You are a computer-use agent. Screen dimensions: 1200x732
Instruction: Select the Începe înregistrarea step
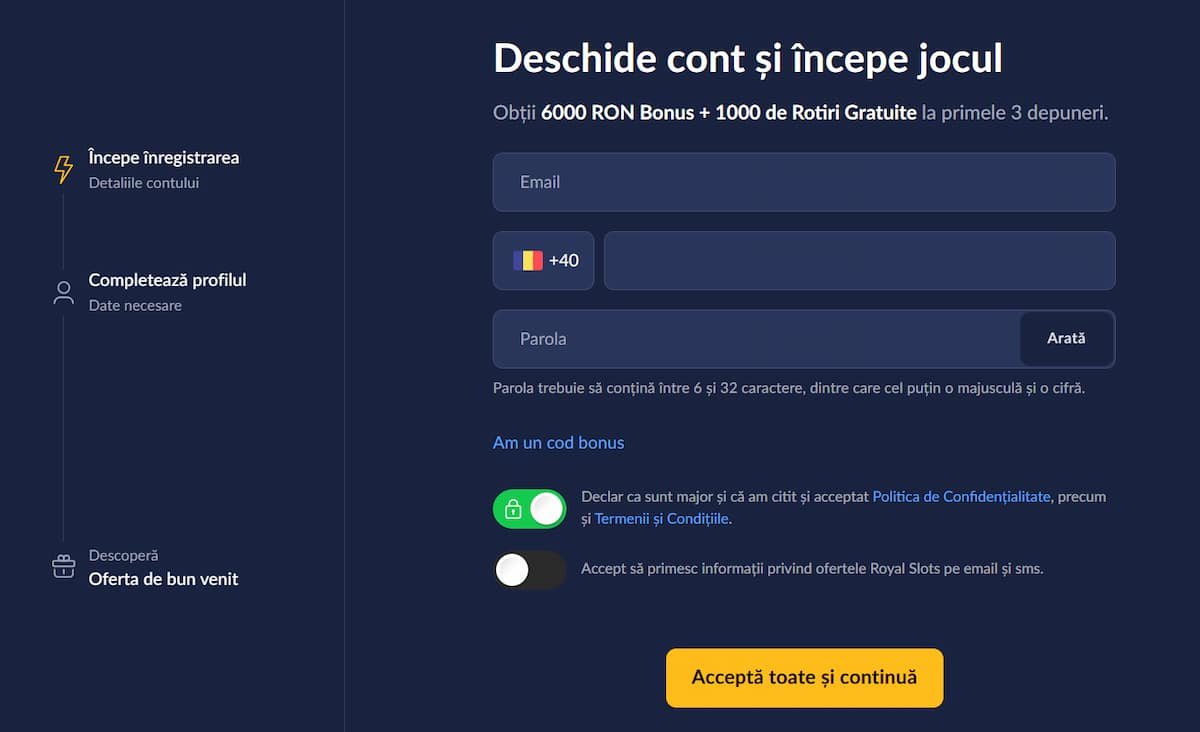click(164, 158)
